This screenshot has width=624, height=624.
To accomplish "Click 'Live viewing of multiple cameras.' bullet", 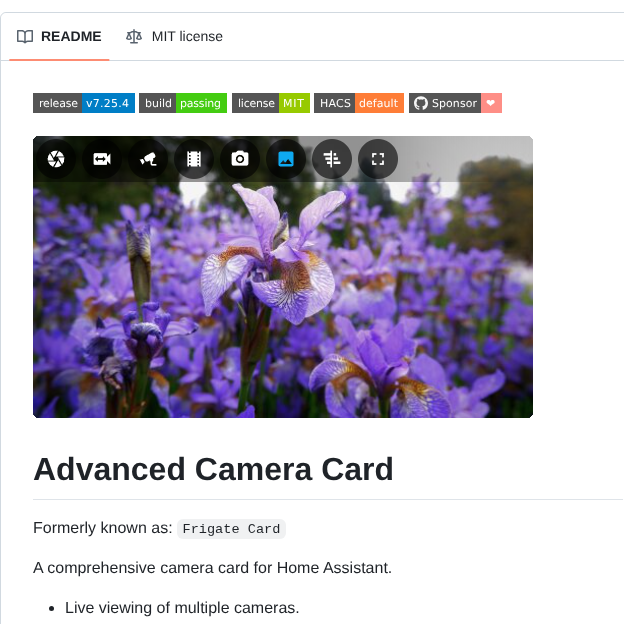I will tap(182, 608).
